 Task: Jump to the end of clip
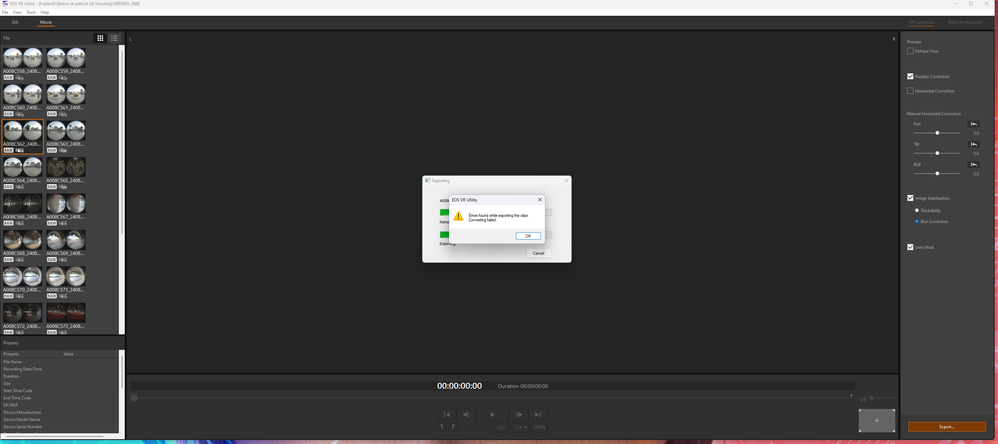pos(538,414)
